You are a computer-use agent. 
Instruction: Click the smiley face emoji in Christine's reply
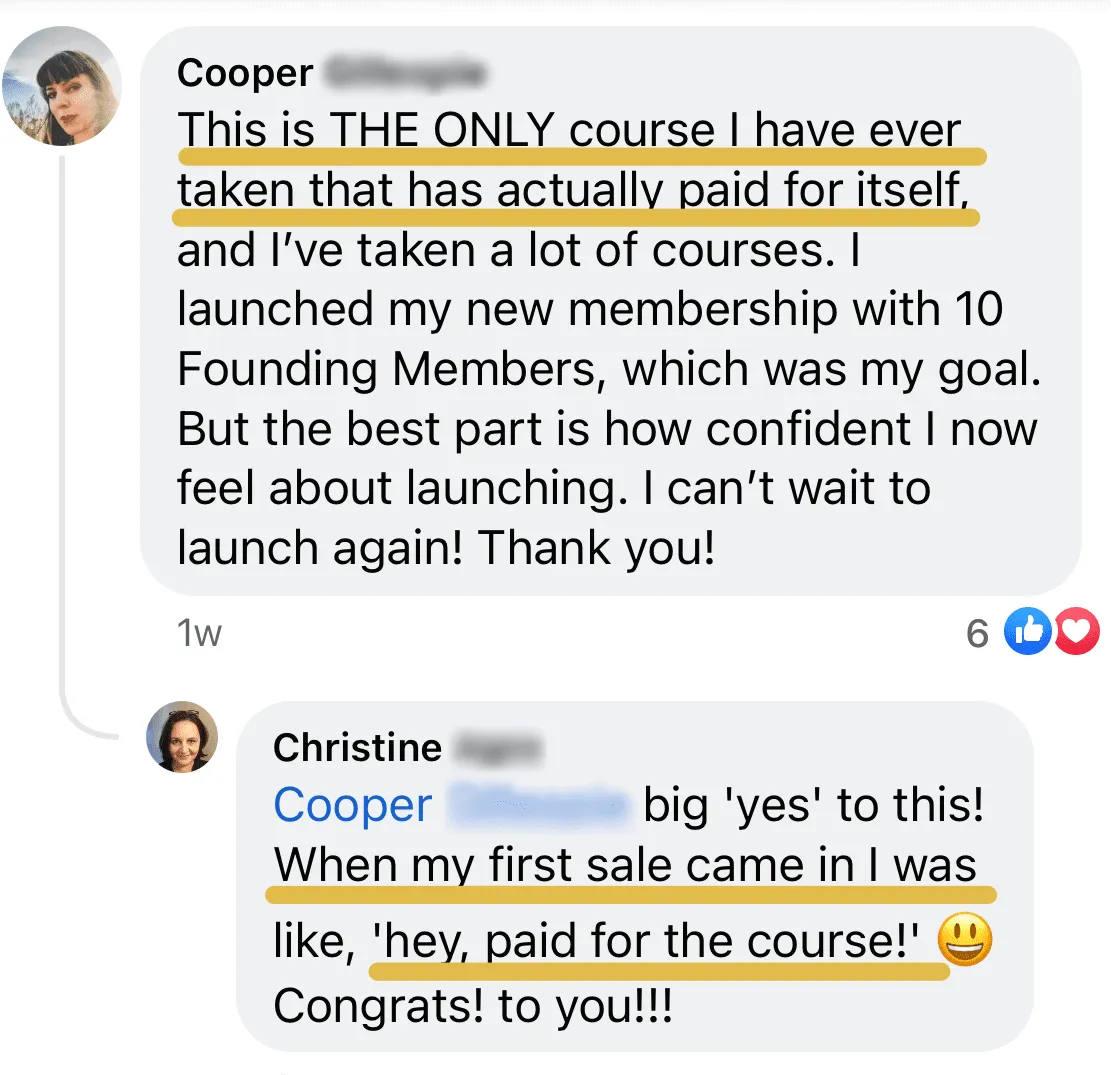click(x=964, y=939)
